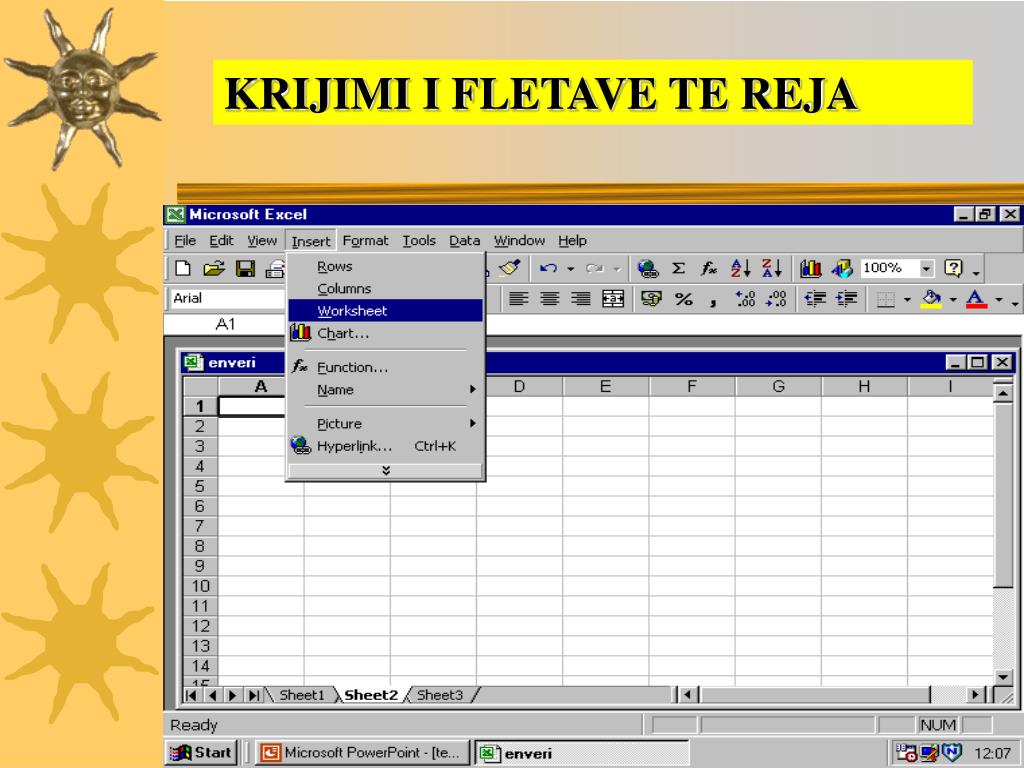The width and height of the screenshot is (1024, 768).
Task: Save the workbook with the floppy disk icon
Action: click(246, 268)
